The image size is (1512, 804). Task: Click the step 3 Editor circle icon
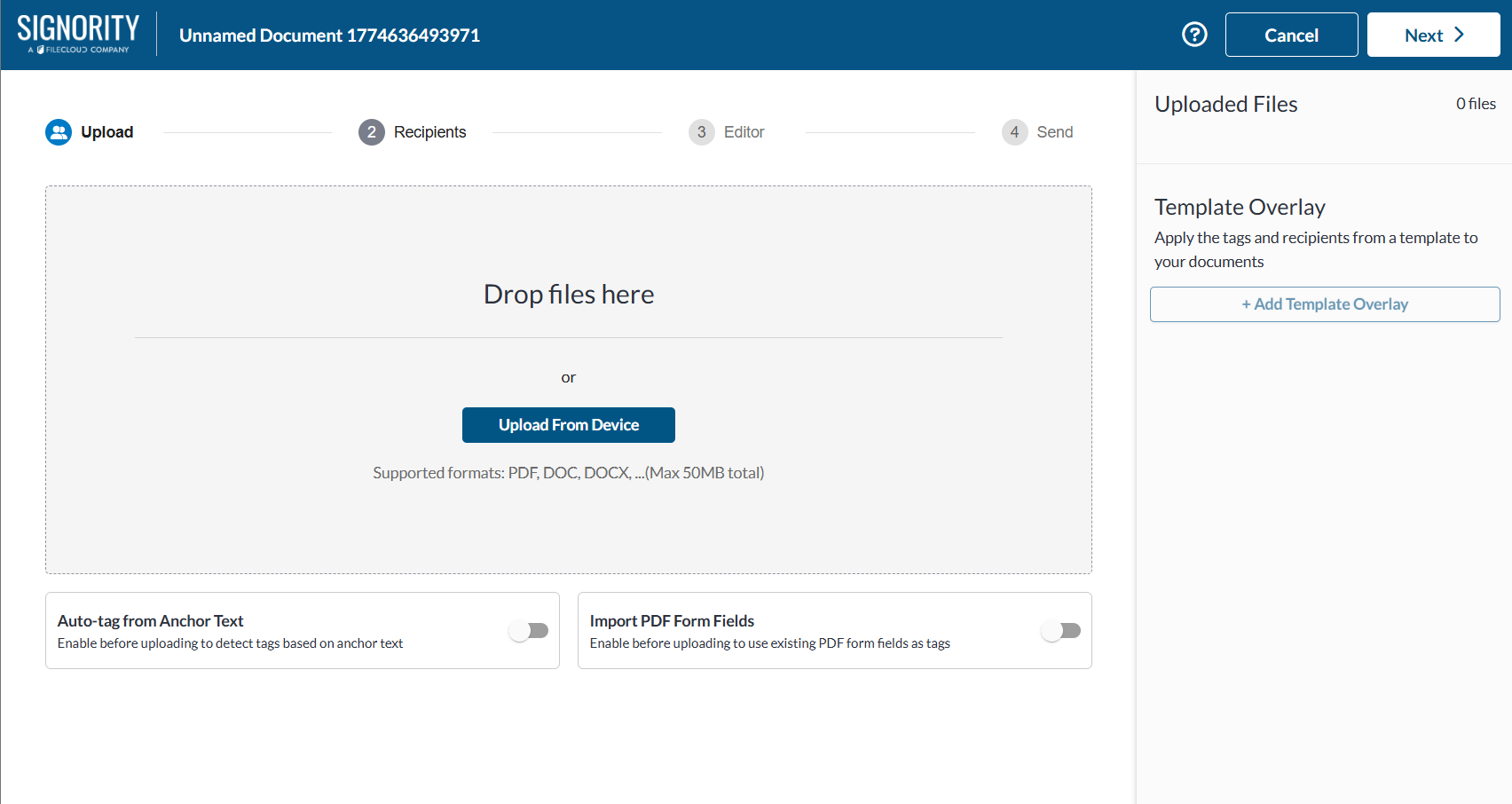click(701, 132)
